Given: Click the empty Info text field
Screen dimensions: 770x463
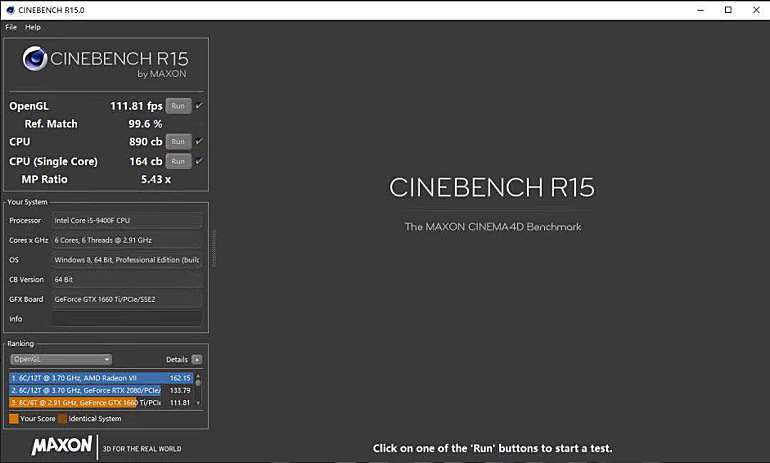Looking at the screenshot, I should pyautogui.click(x=126, y=319).
